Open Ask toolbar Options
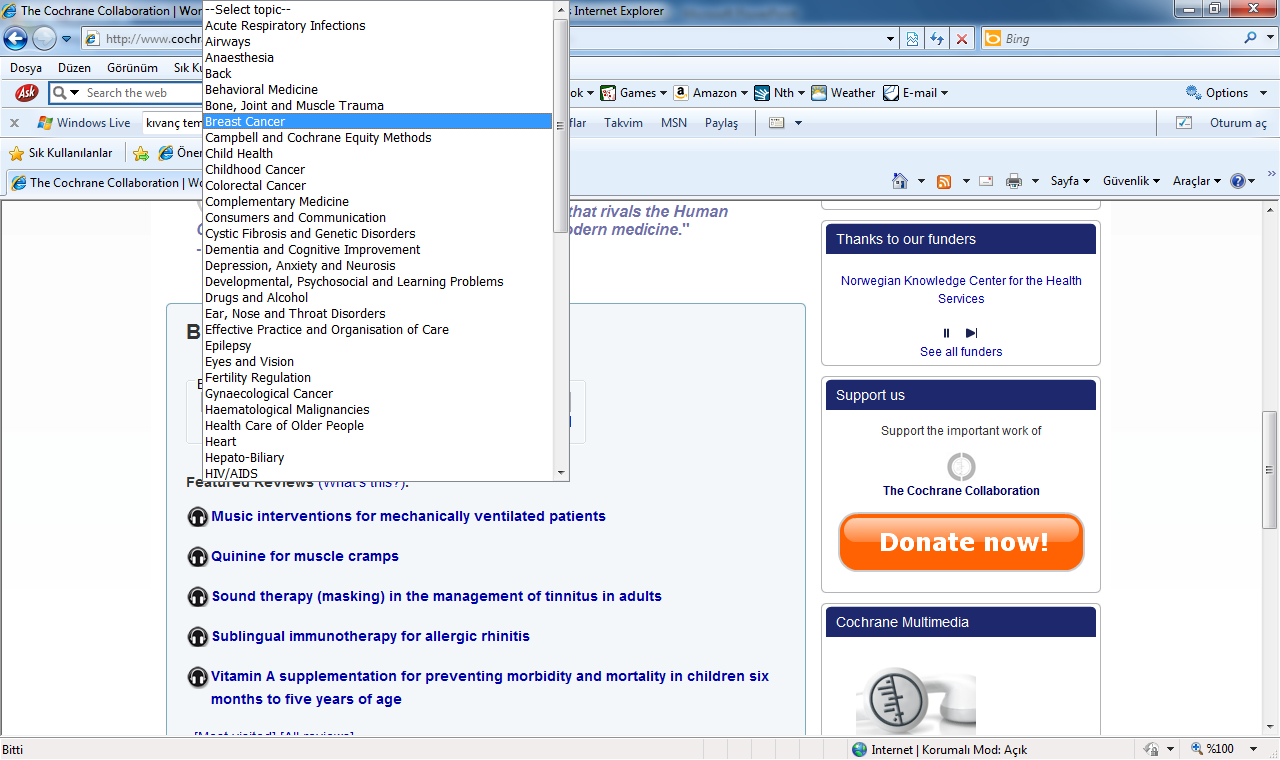1280x760 pixels. tap(1227, 93)
